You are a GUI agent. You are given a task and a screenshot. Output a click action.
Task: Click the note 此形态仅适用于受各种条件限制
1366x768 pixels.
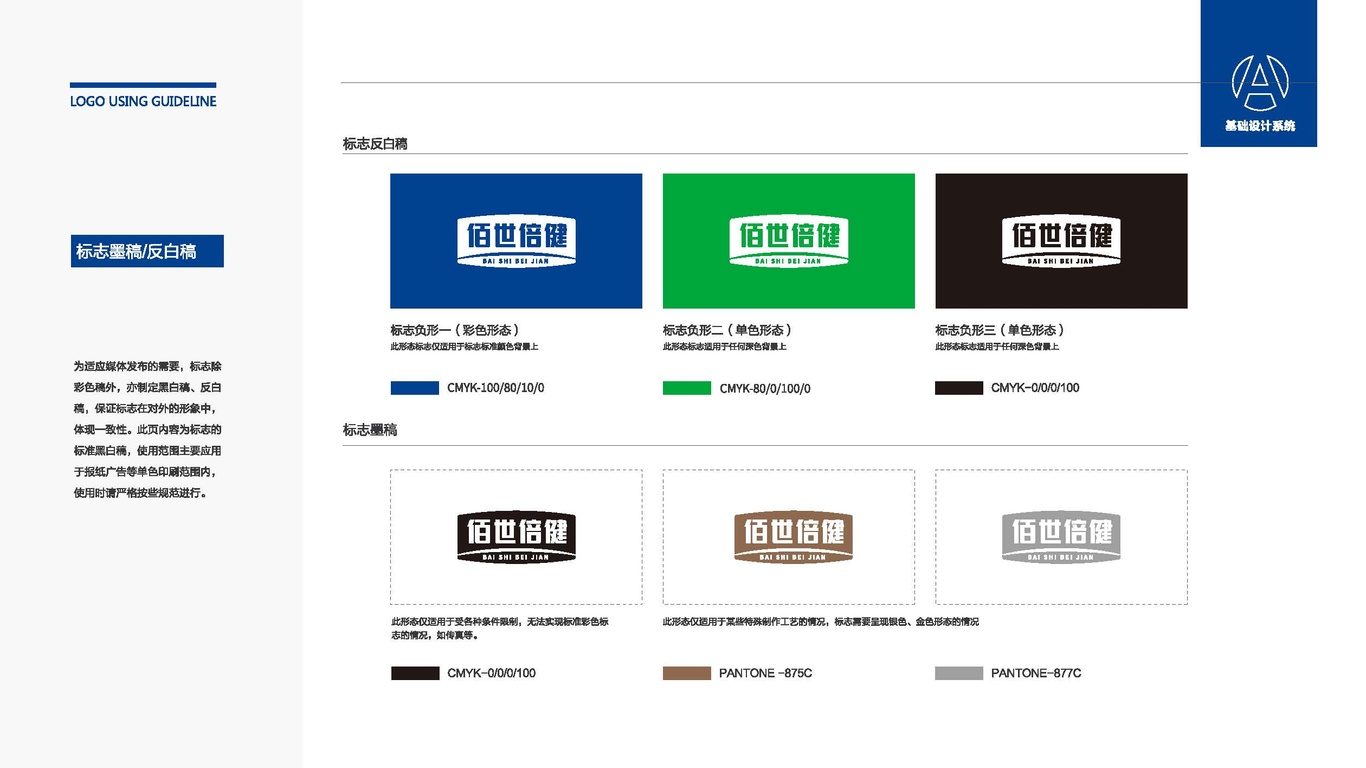tap(500, 628)
